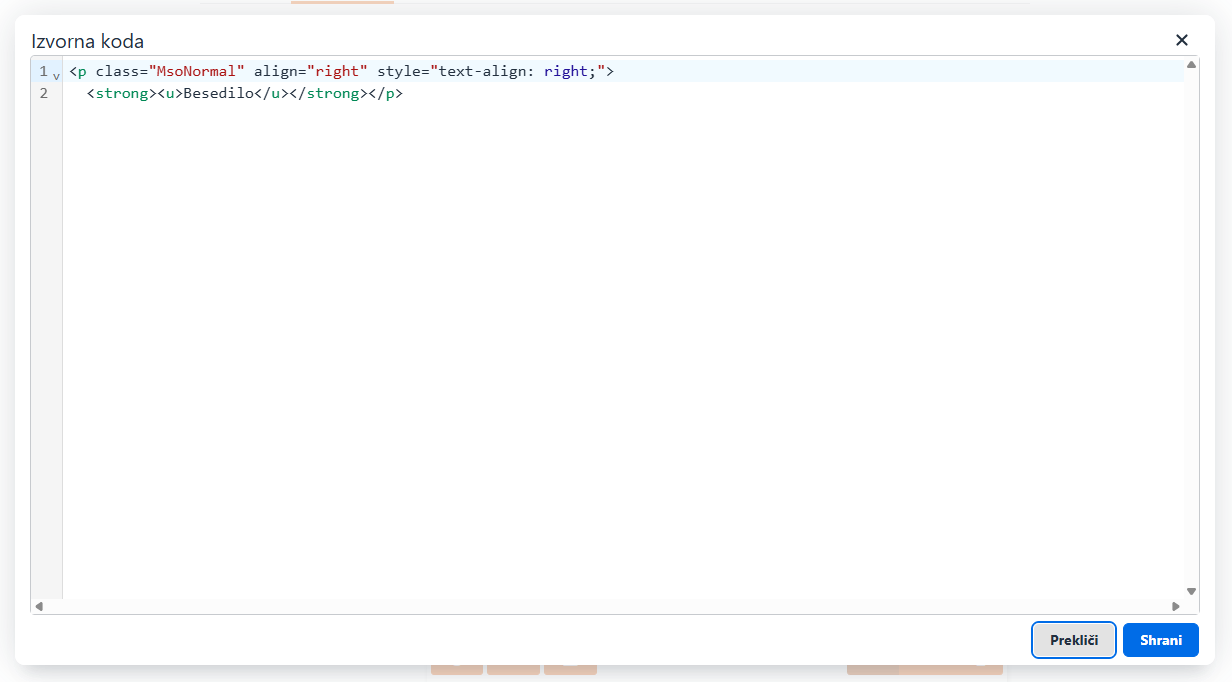Click the vertical scrollbar down arrow
This screenshot has width=1232, height=682.
1191,591
